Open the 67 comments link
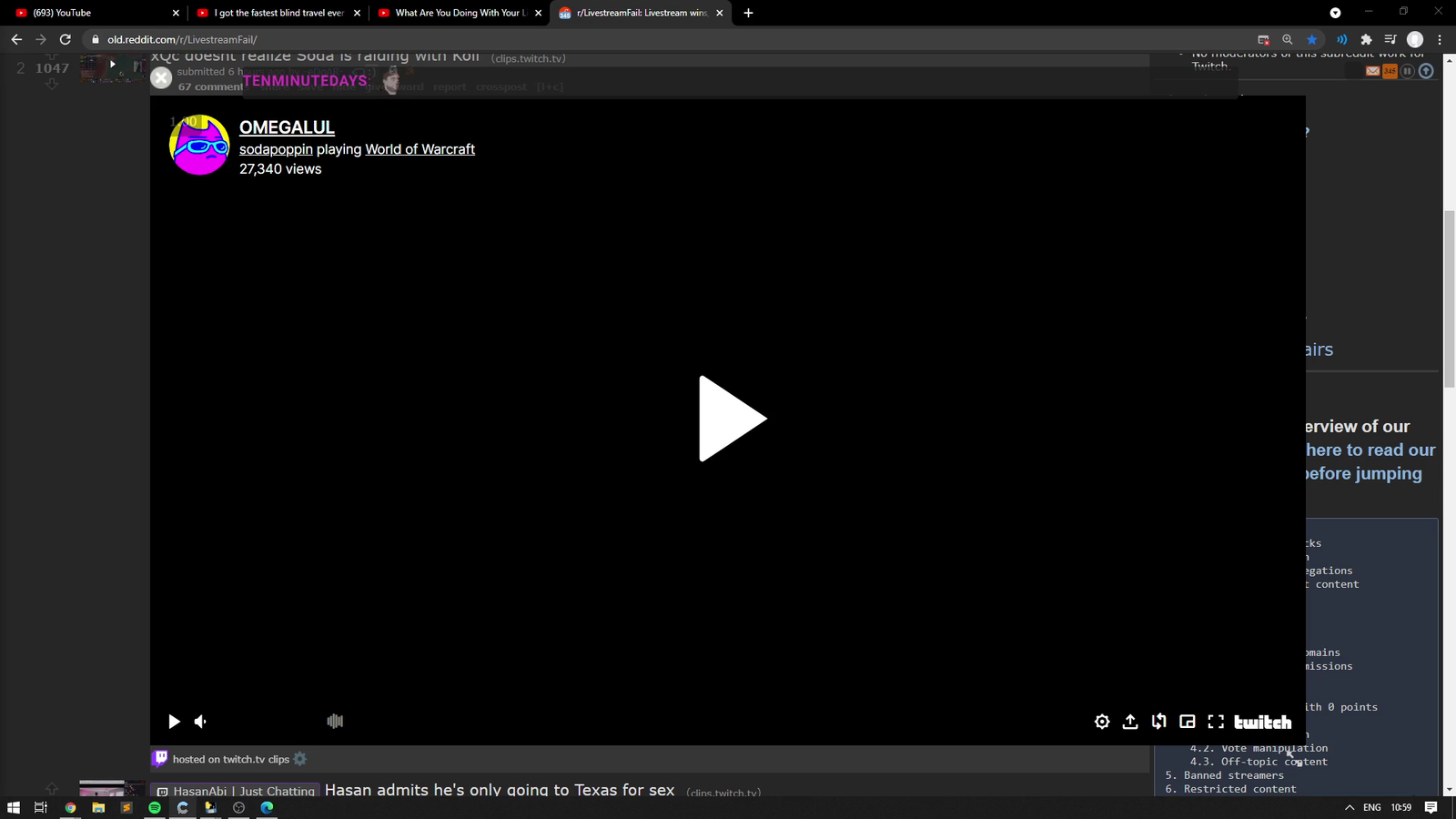 click(x=210, y=86)
